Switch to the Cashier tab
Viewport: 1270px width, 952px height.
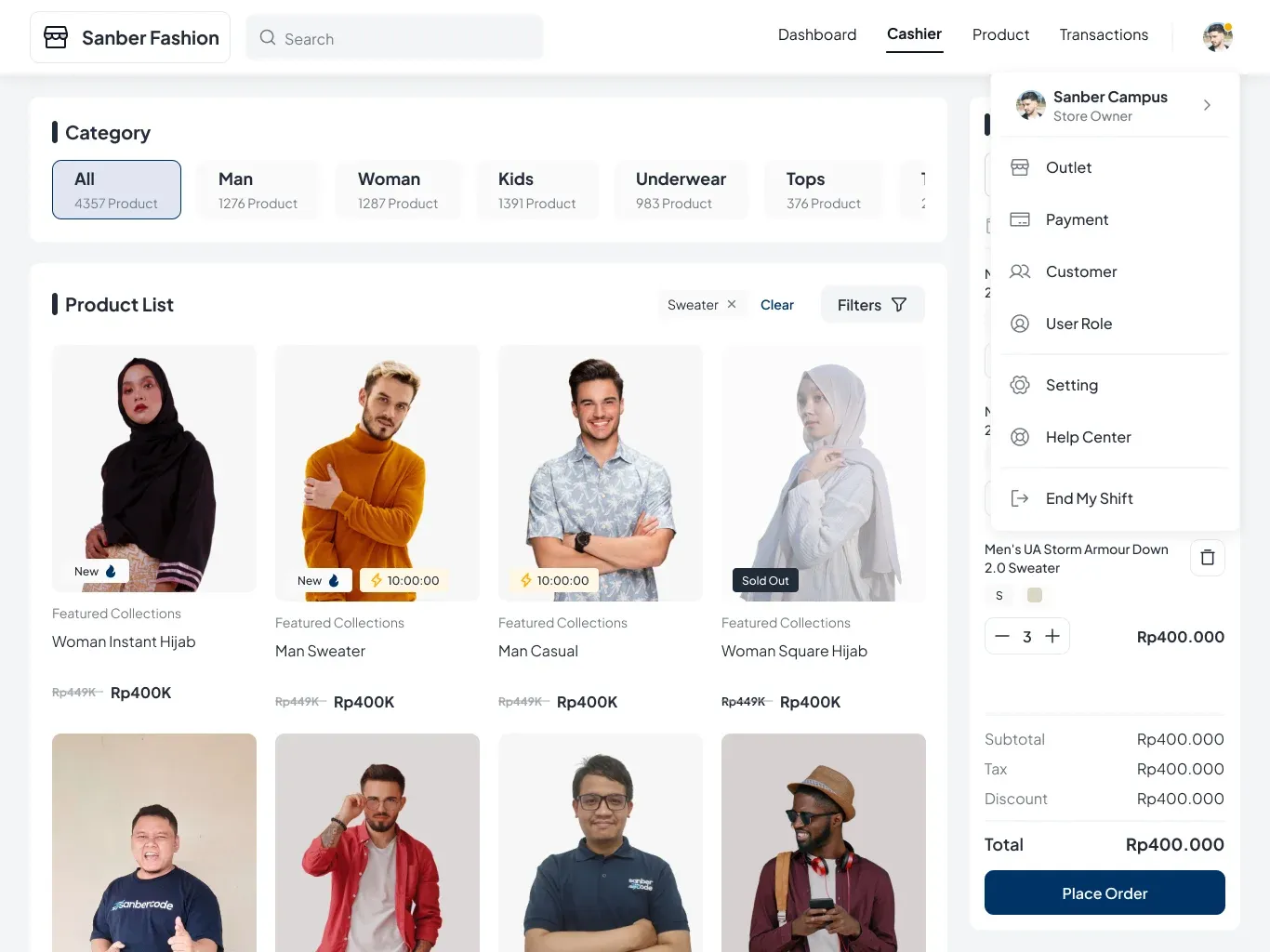point(914,33)
